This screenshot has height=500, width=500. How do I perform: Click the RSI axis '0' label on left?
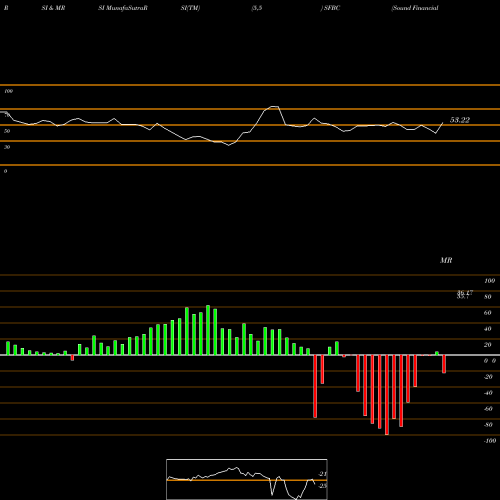click(x=5, y=171)
